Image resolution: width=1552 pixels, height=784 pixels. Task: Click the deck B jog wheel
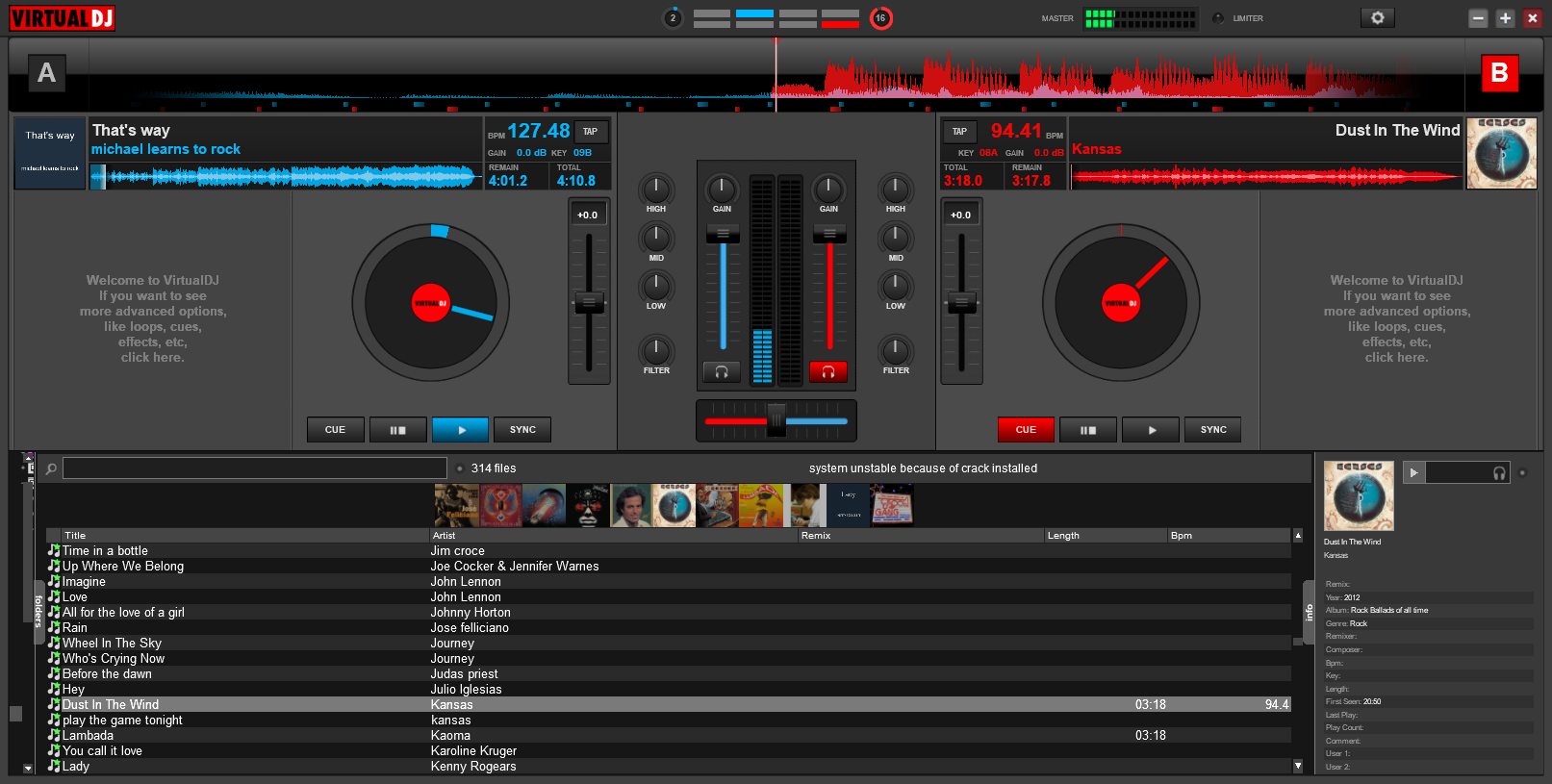pos(1121,303)
